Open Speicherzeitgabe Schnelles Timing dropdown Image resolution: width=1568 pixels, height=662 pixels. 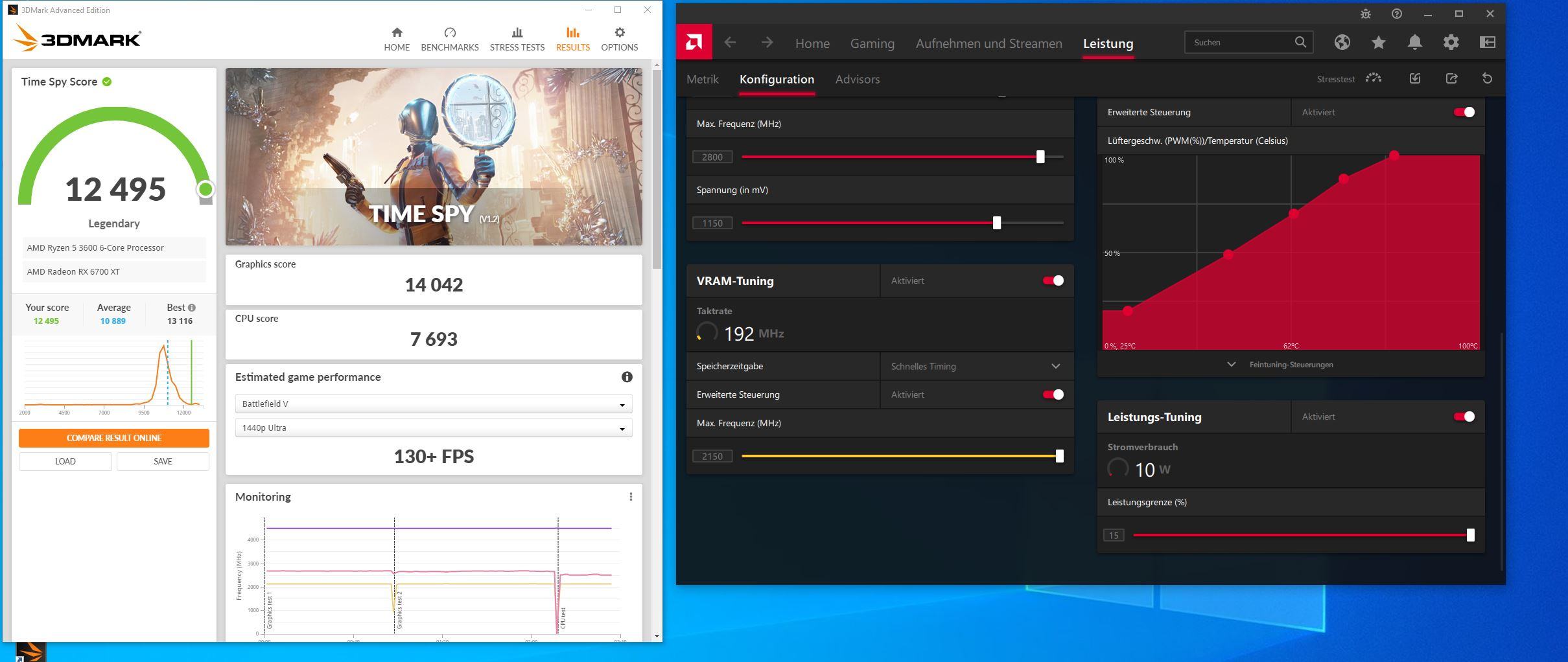[x=976, y=366]
